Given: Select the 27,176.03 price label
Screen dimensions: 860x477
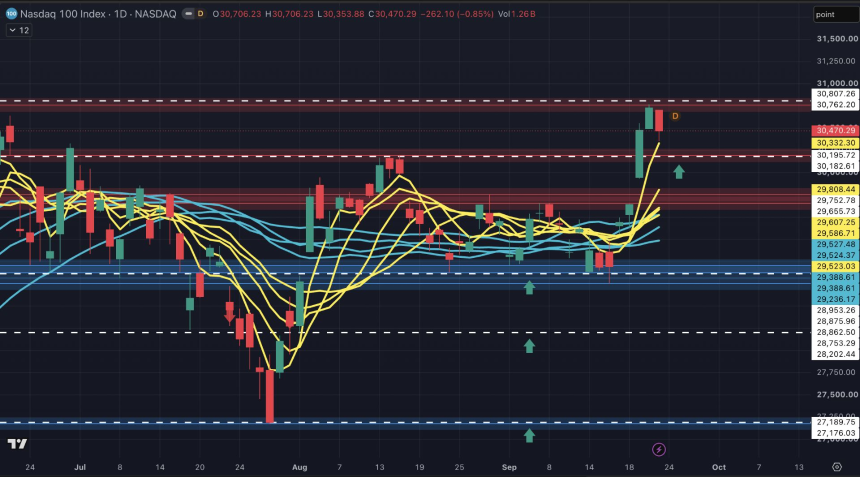Looking at the screenshot, I should (835, 433).
